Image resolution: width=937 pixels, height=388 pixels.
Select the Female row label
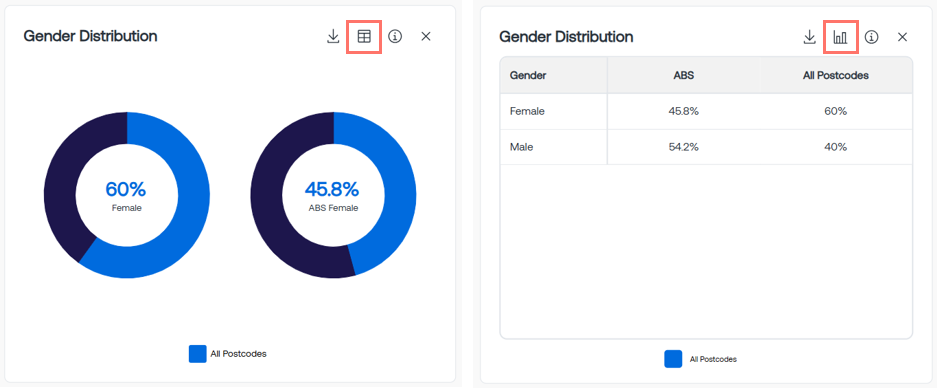point(527,111)
